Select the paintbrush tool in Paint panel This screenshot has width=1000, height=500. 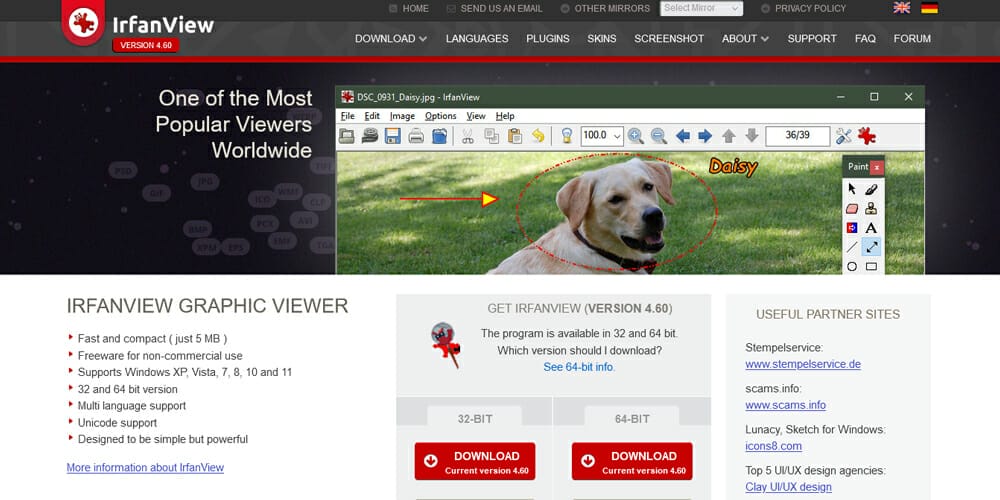(x=871, y=189)
